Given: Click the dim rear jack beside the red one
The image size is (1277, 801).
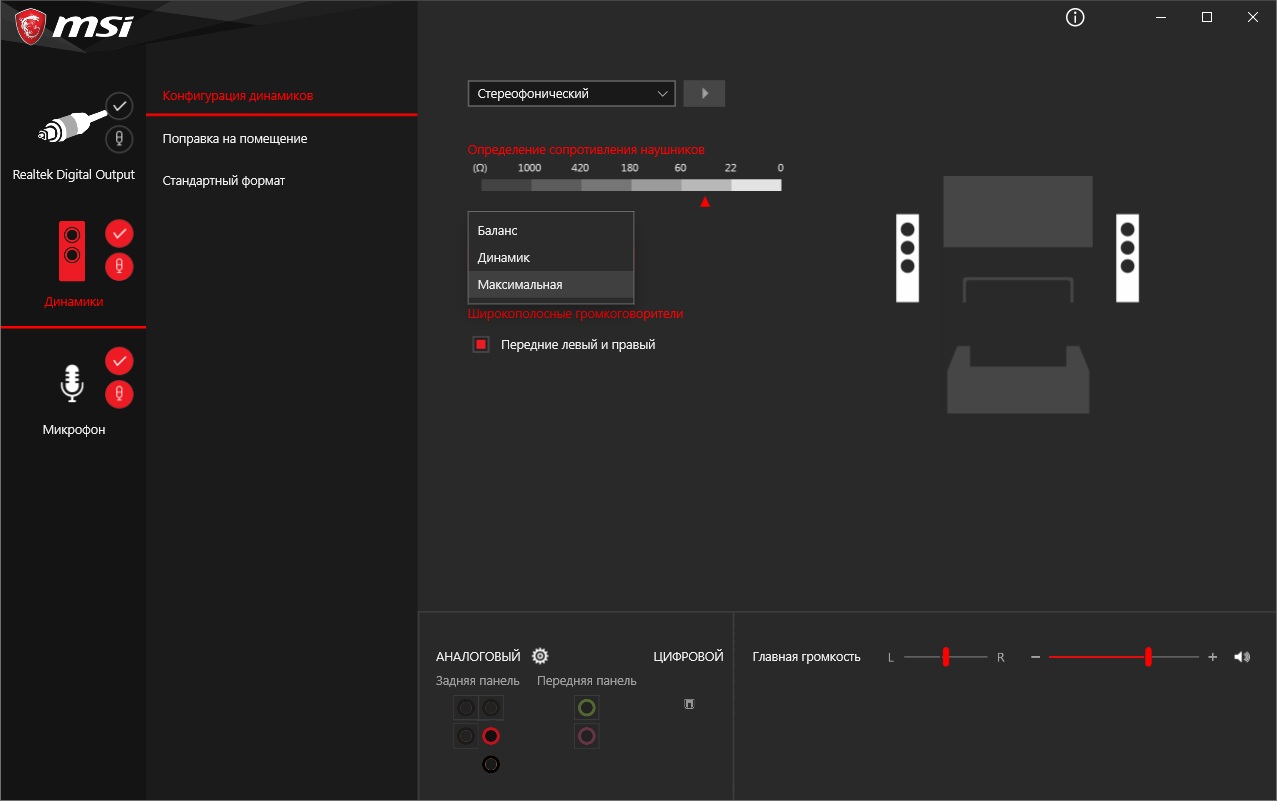Looking at the screenshot, I should (x=466, y=736).
